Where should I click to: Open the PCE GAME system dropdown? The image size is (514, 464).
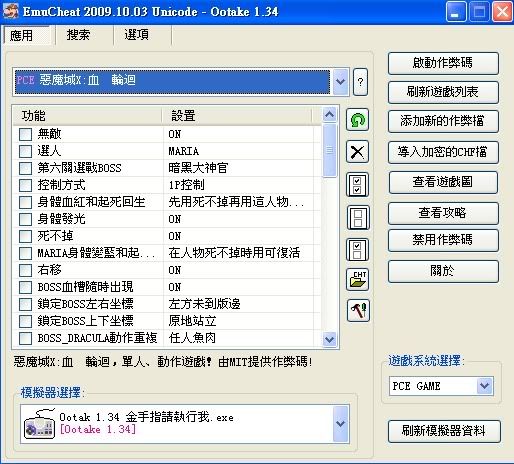485,386
